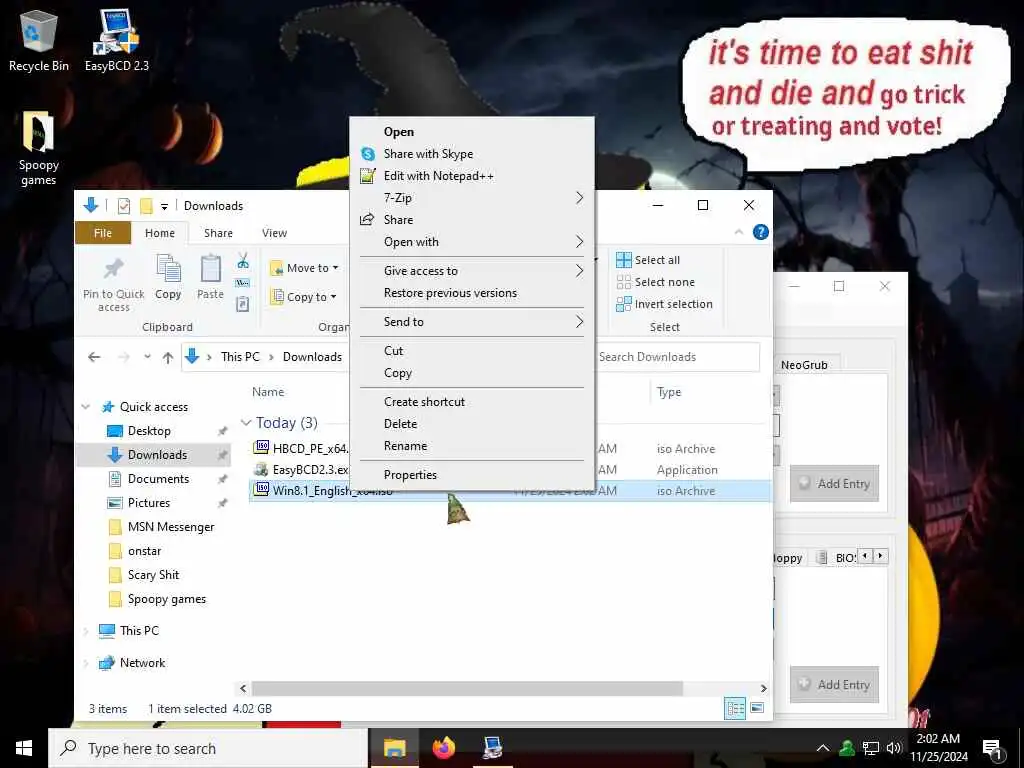Click the Properties quick access toolbar icon
Image resolution: width=1024 pixels, height=768 pixels.
click(123, 206)
